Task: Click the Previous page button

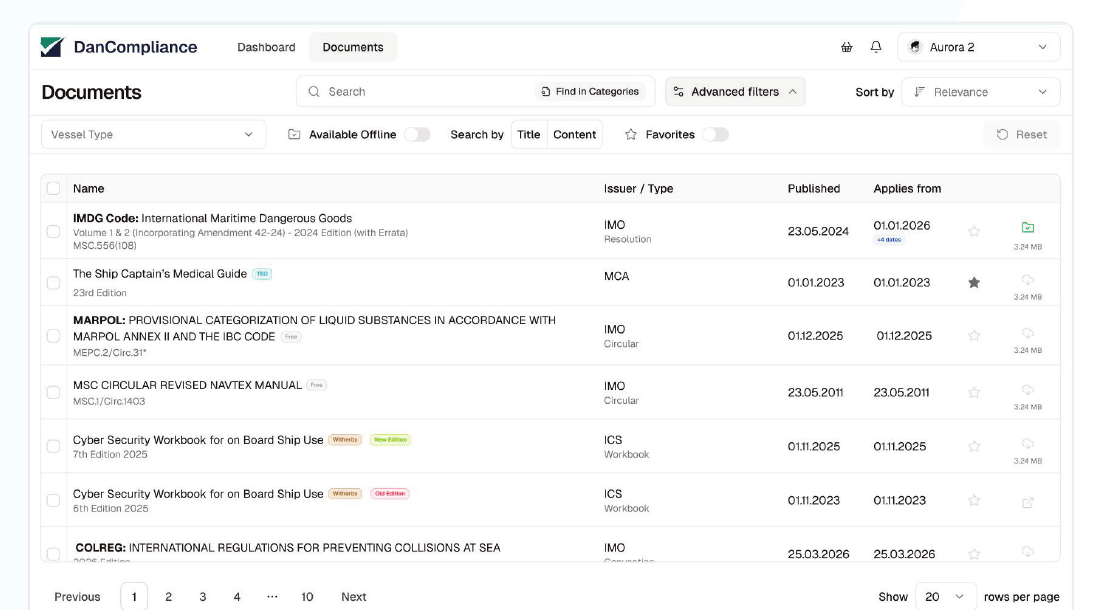Action: click(77, 597)
